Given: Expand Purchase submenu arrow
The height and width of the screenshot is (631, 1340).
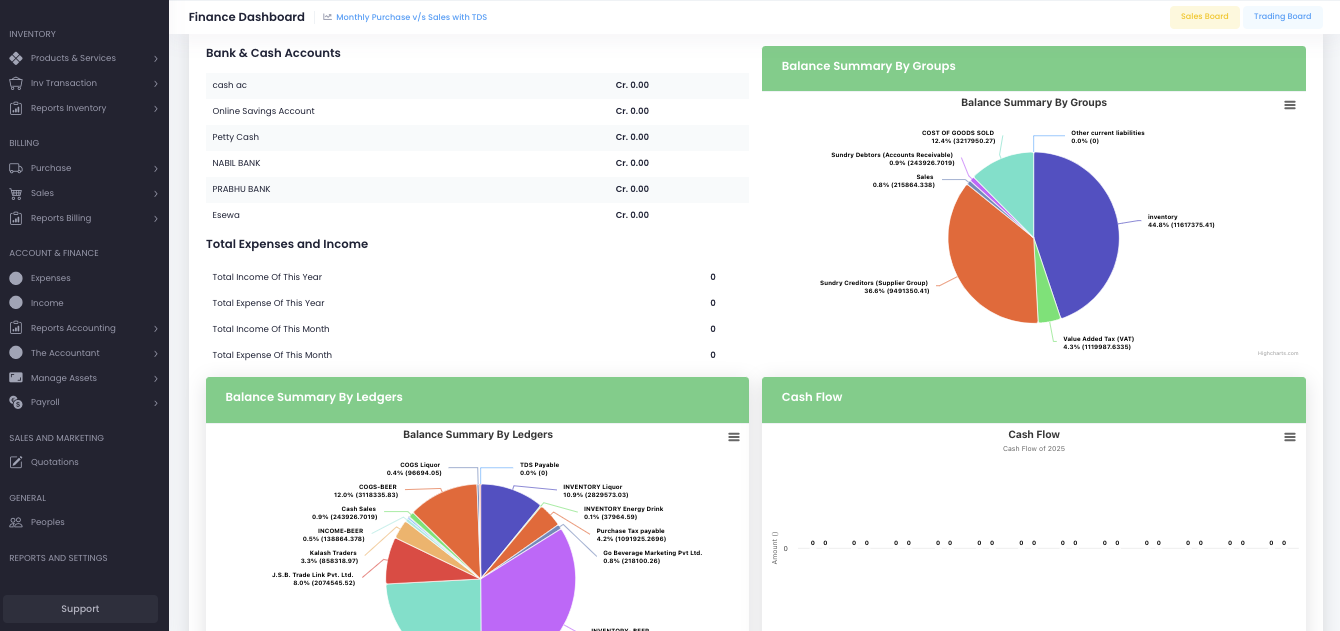Looking at the screenshot, I should (156, 169).
